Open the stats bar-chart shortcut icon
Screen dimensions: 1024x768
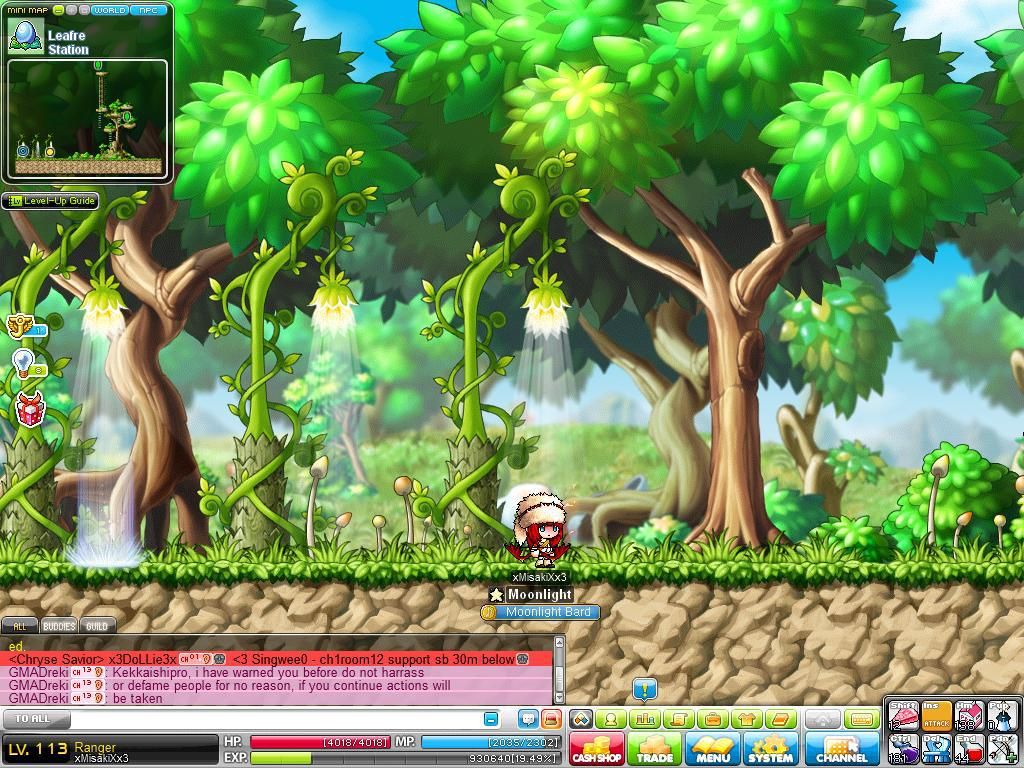point(645,719)
